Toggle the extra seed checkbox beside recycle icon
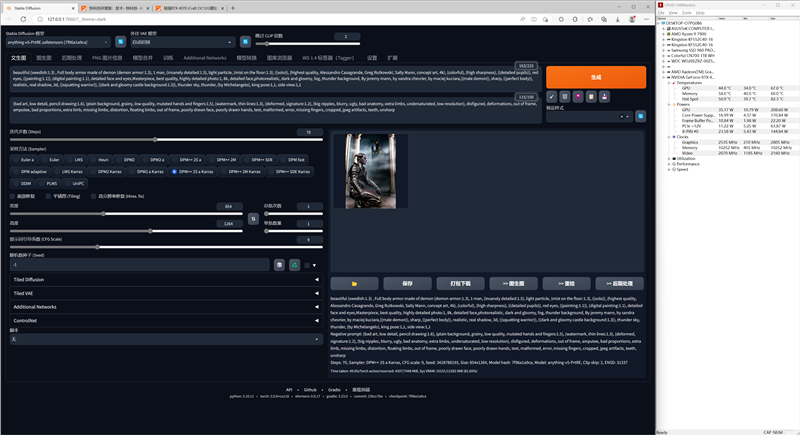This screenshot has height=435, width=800. click(307, 265)
